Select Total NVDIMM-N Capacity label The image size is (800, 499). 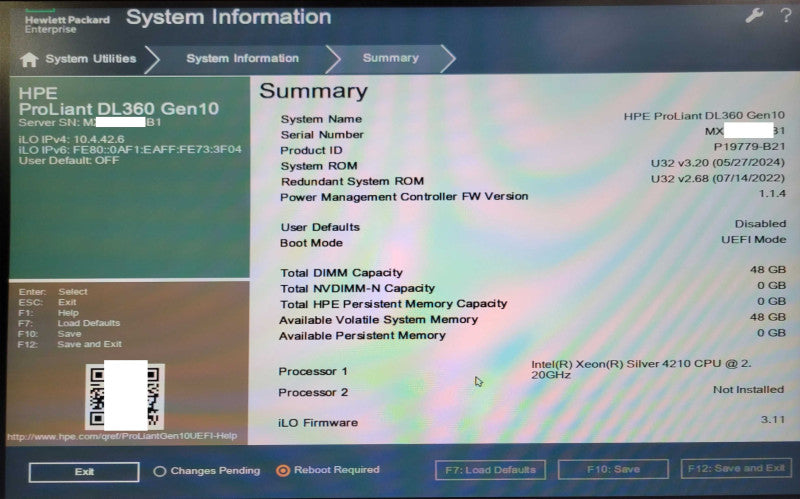coord(357,289)
